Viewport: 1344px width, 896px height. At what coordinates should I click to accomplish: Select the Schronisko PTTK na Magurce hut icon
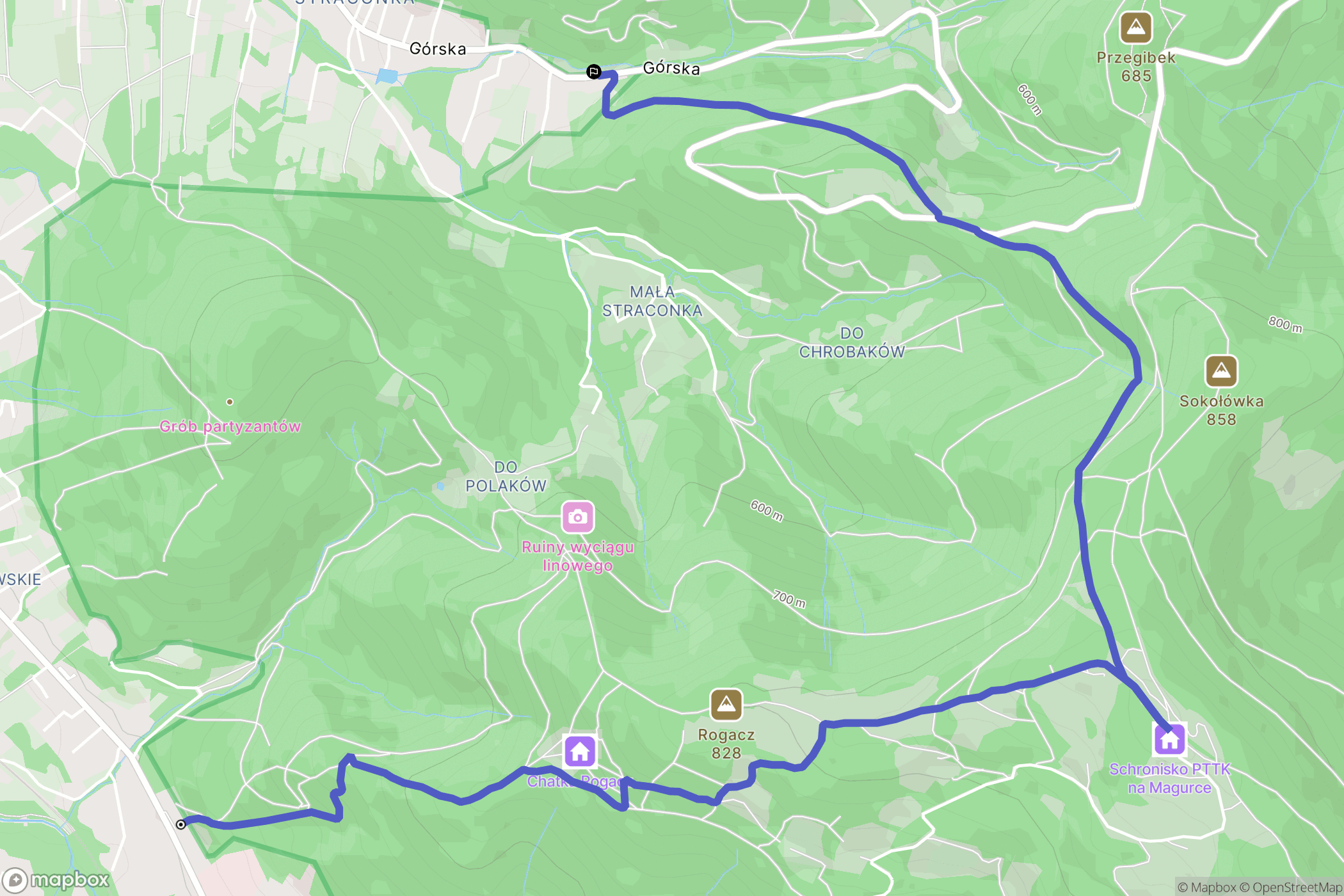(x=1169, y=739)
